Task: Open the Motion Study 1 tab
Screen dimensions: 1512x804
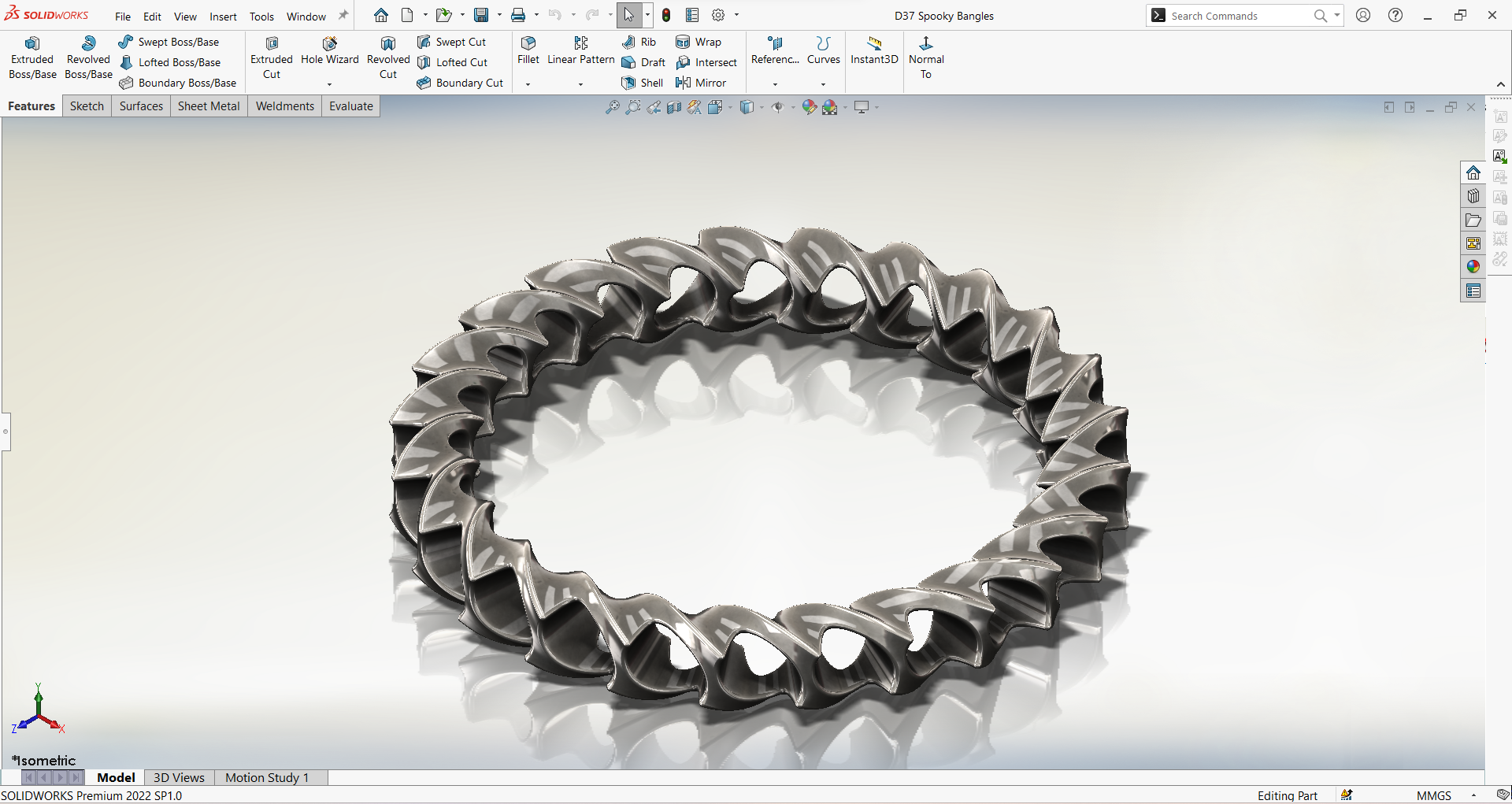Action: (267, 777)
